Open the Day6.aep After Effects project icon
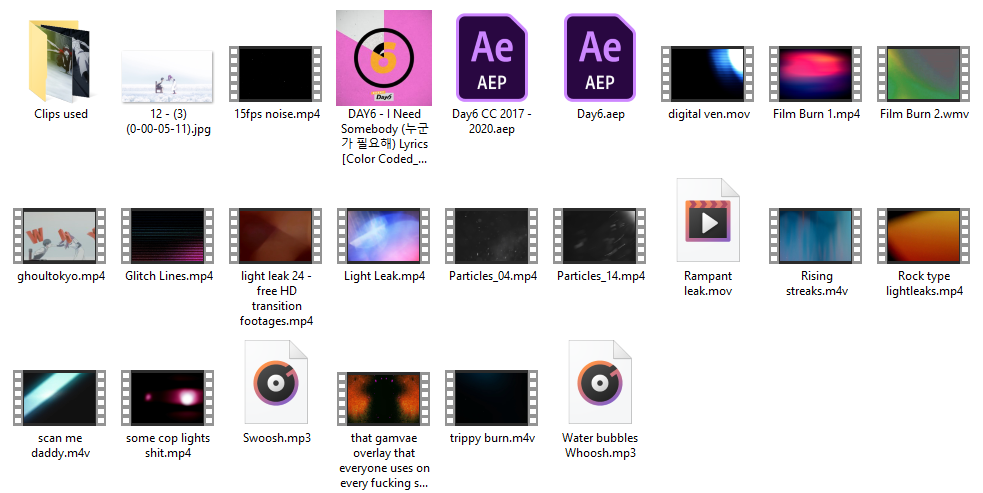Image resolution: width=983 pixels, height=493 pixels. click(600, 58)
